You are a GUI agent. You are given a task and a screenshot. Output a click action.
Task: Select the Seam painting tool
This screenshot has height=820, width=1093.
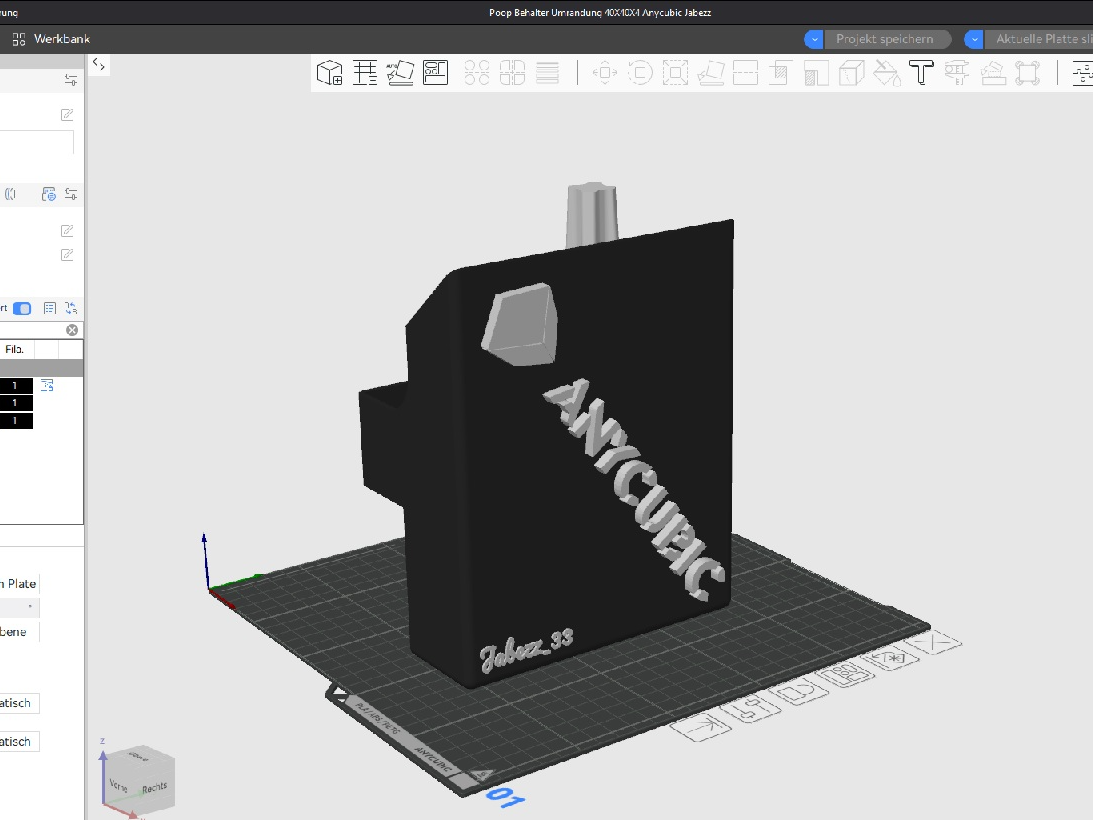[816, 73]
